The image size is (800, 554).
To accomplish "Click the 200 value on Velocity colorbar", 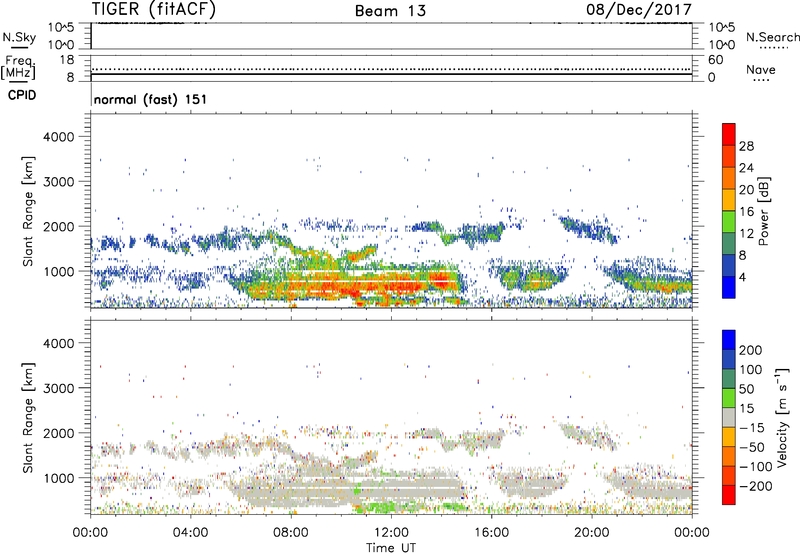I will 751,350.
